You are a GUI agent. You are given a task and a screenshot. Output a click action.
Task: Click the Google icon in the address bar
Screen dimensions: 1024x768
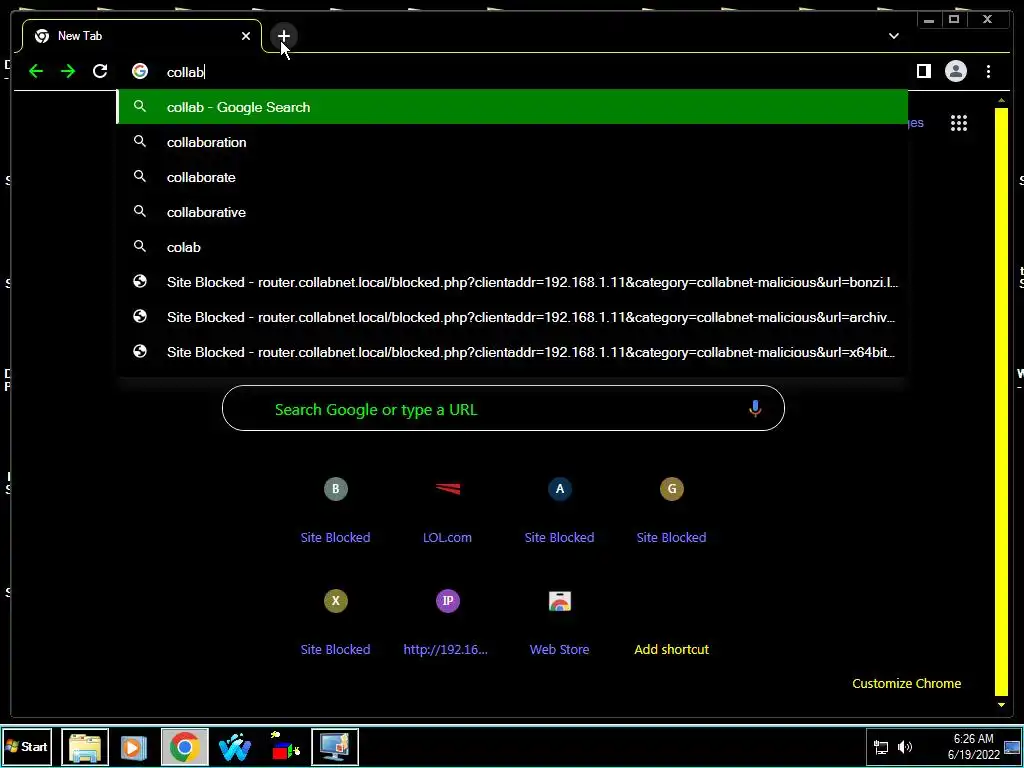coord(140,71)
